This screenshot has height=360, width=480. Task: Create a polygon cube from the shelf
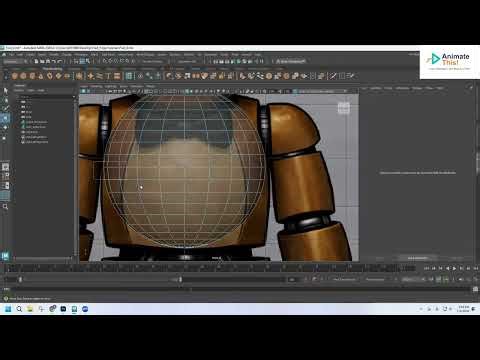[x=23, y=76]
